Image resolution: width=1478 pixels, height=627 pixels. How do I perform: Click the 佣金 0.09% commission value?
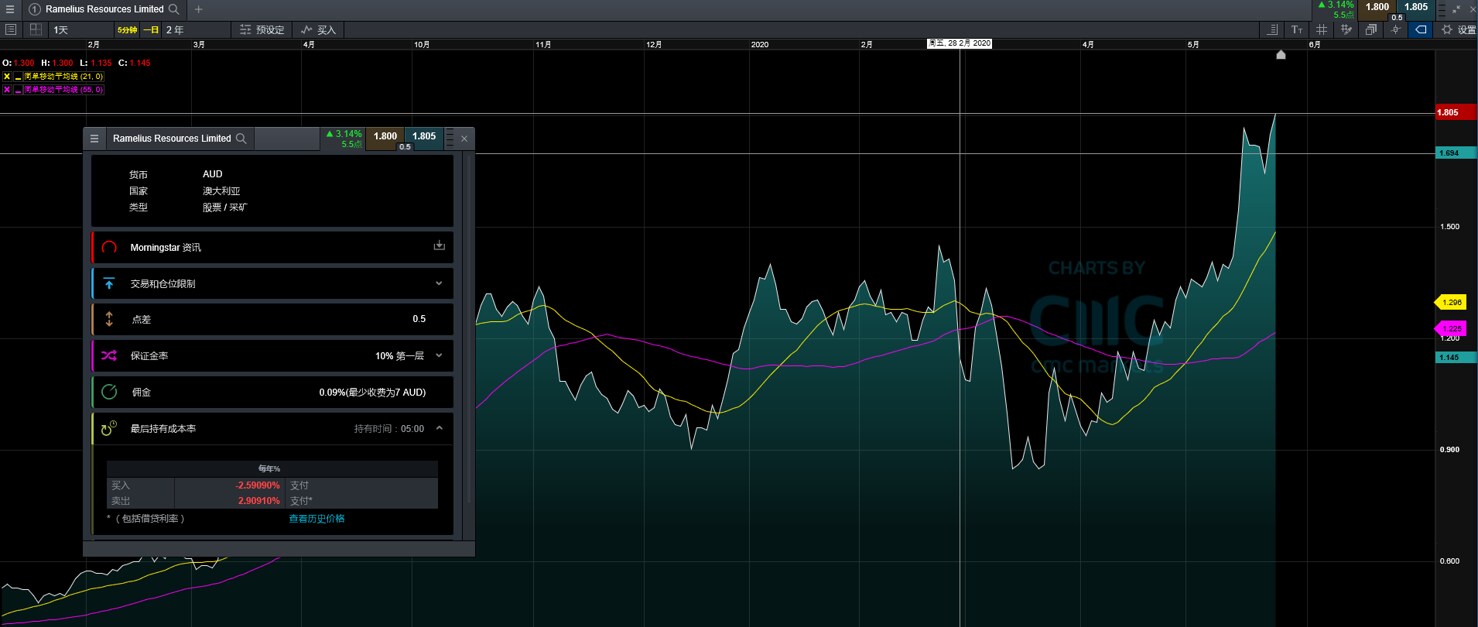point(372,392)
